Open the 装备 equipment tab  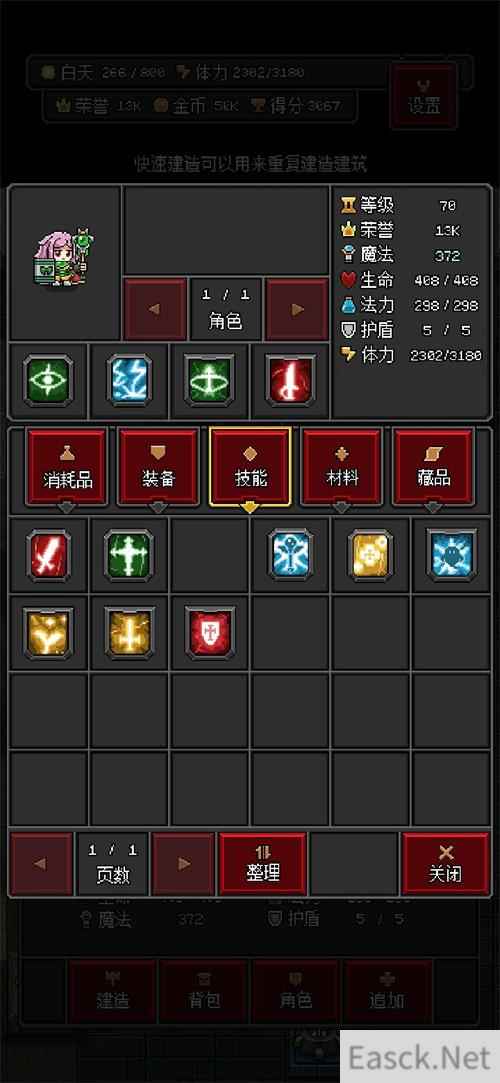[x=158, y=467]
